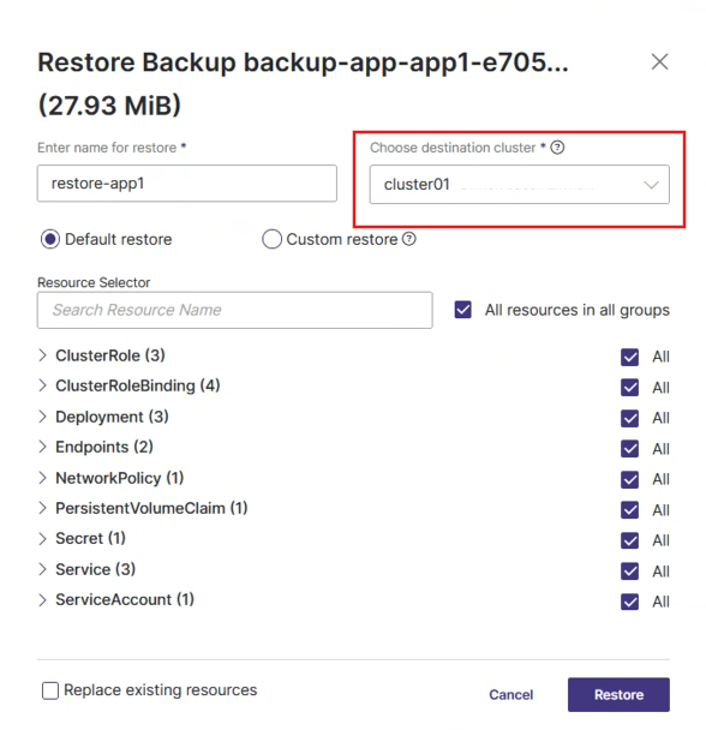Select the Custom restore radio button

pyautogui.click(x=272, y=240)
